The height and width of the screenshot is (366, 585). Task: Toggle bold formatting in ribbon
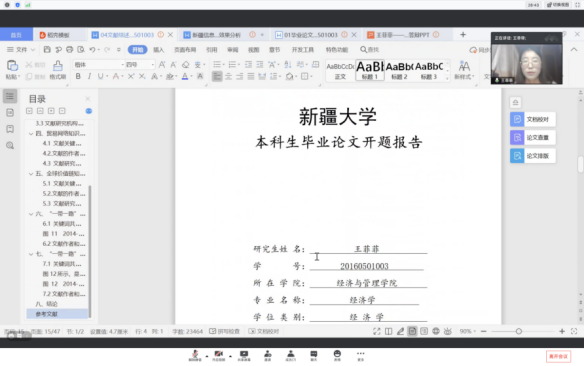point(78,76)
